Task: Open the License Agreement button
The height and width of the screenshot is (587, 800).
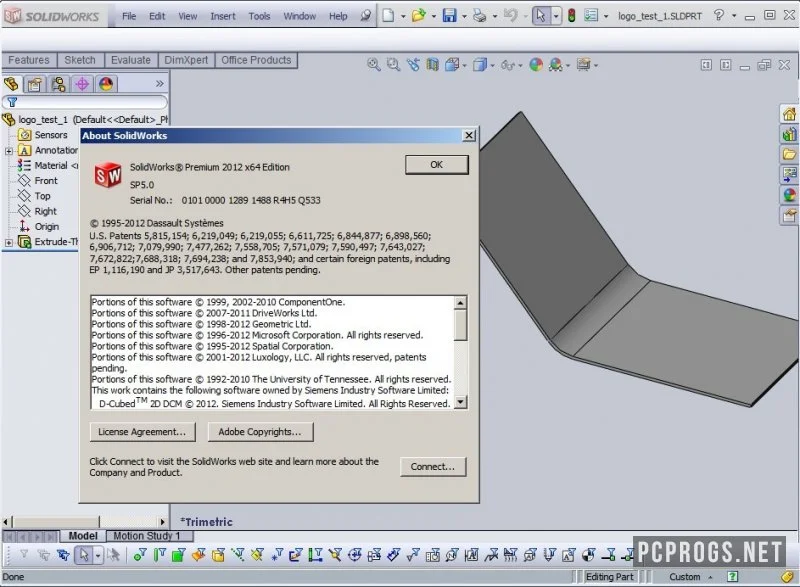Action: 142,432
